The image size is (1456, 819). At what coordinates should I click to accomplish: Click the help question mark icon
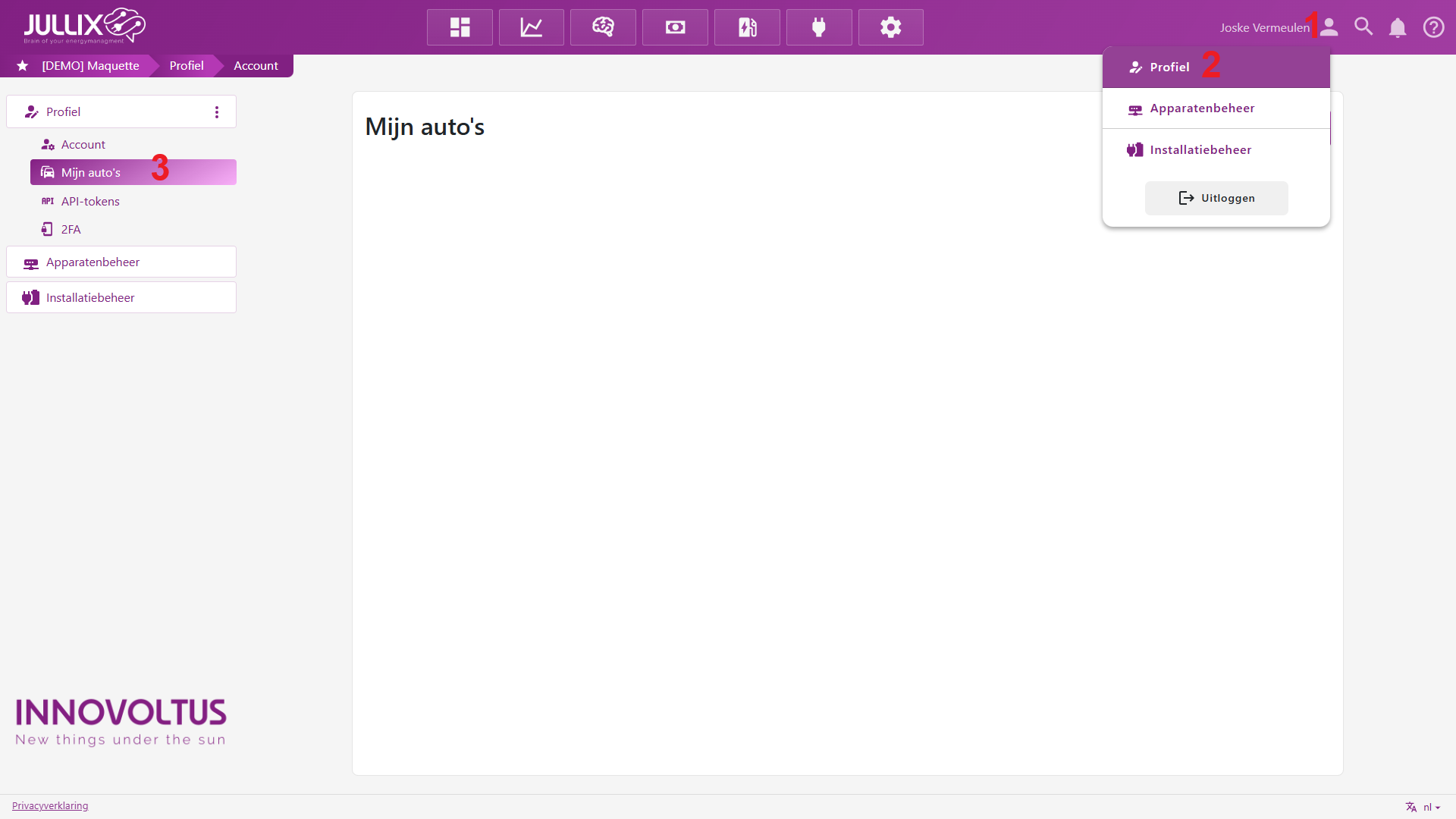1433,27
